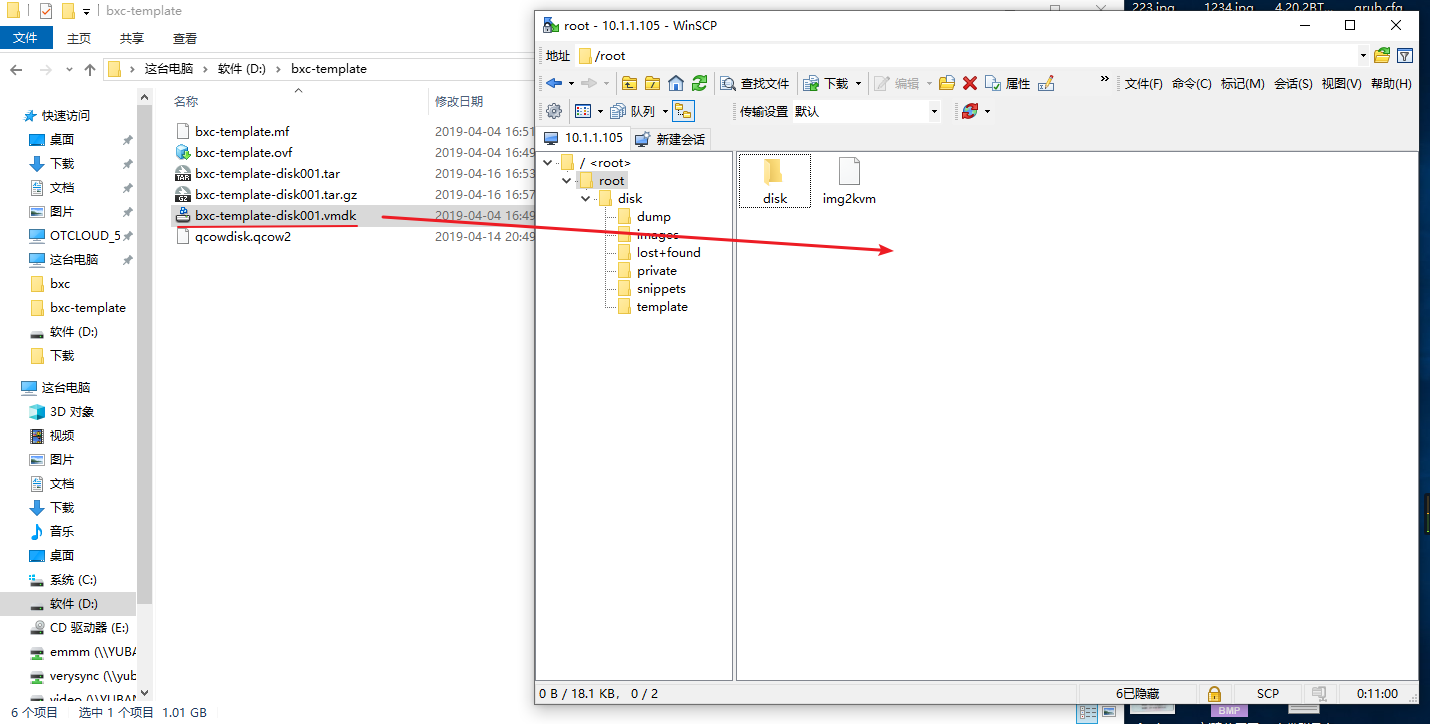Open the 文件 tab in File Explorer

pyautogui.click(x=25, y=38)
